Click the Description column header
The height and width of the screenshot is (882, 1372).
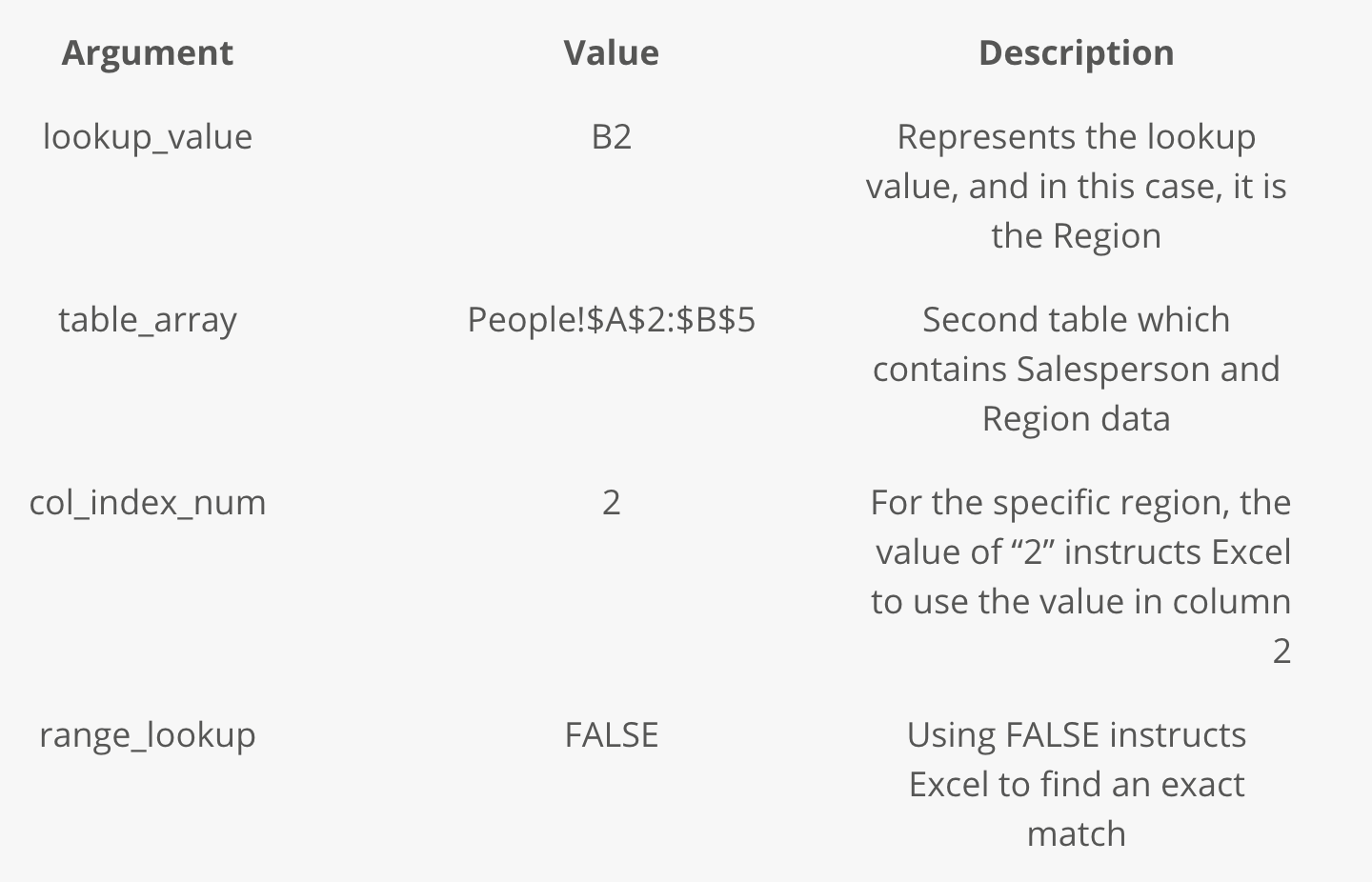click(x=1076, y=53)
